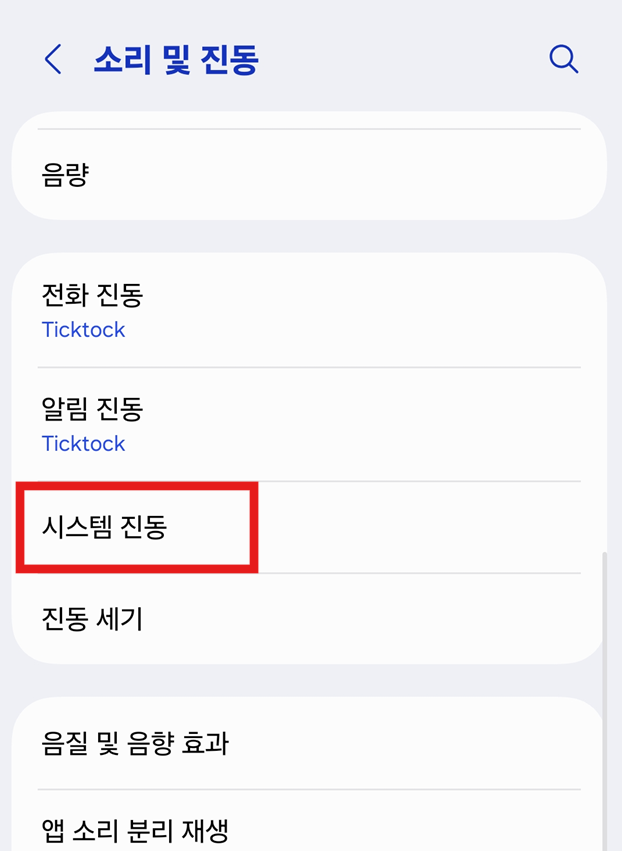Choose Ticktock link under 알림 진동
Viewport: 622px width, 851px height.
click(x=83, y=444)
